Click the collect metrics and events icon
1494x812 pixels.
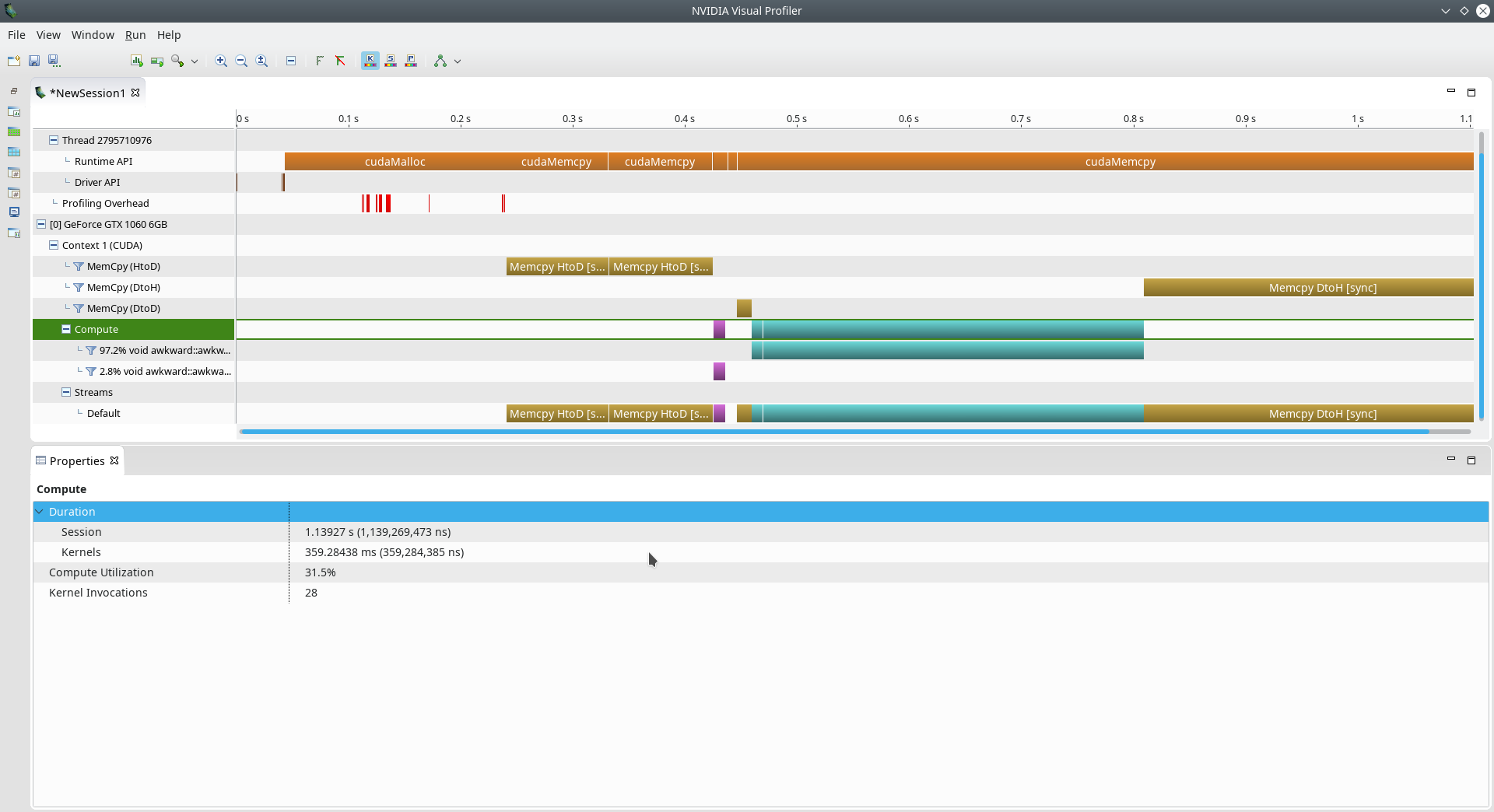point(157,61)
